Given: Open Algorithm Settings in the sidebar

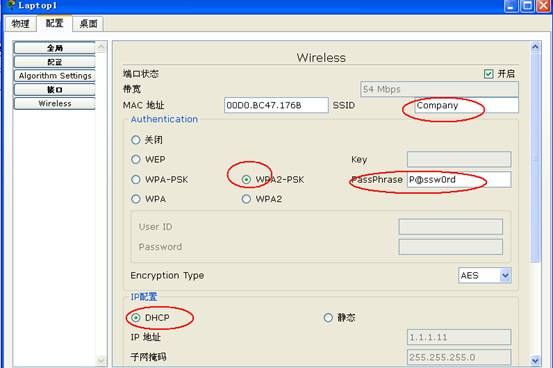Looking at the screenshot, I should click(x=55, y=76).
